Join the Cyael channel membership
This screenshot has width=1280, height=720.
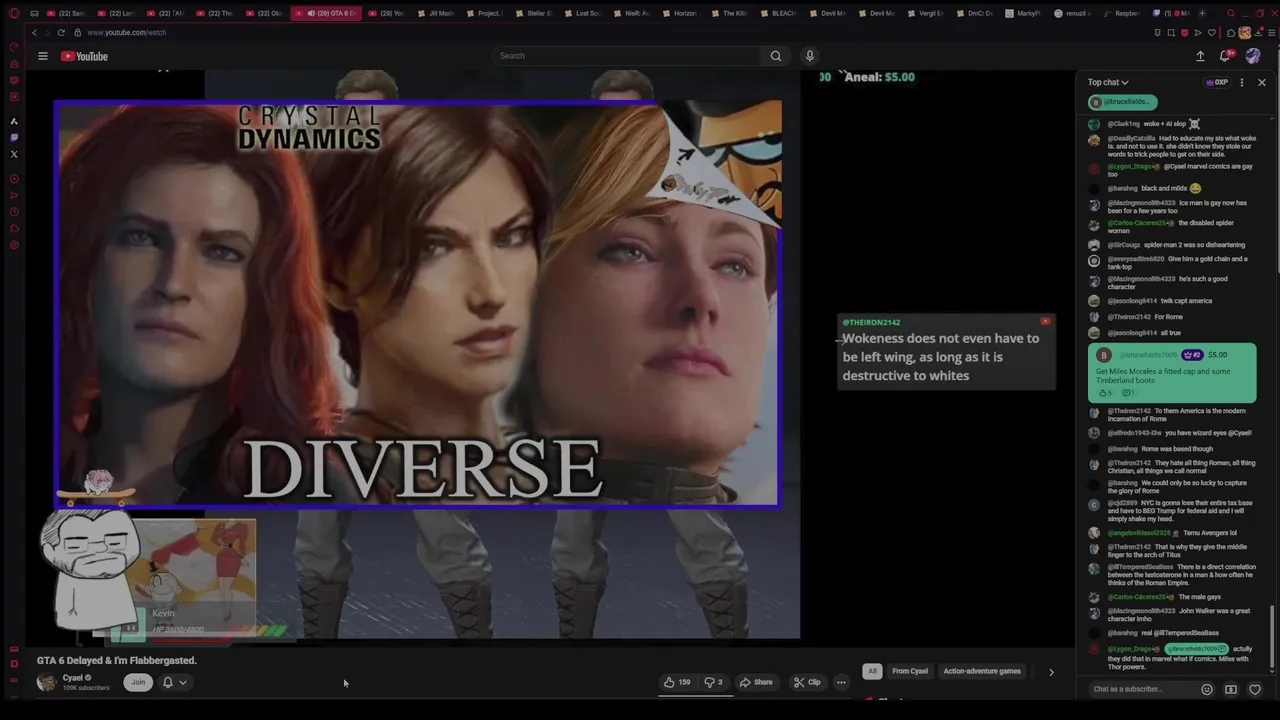pyautogui.click(x=138, y=682)
